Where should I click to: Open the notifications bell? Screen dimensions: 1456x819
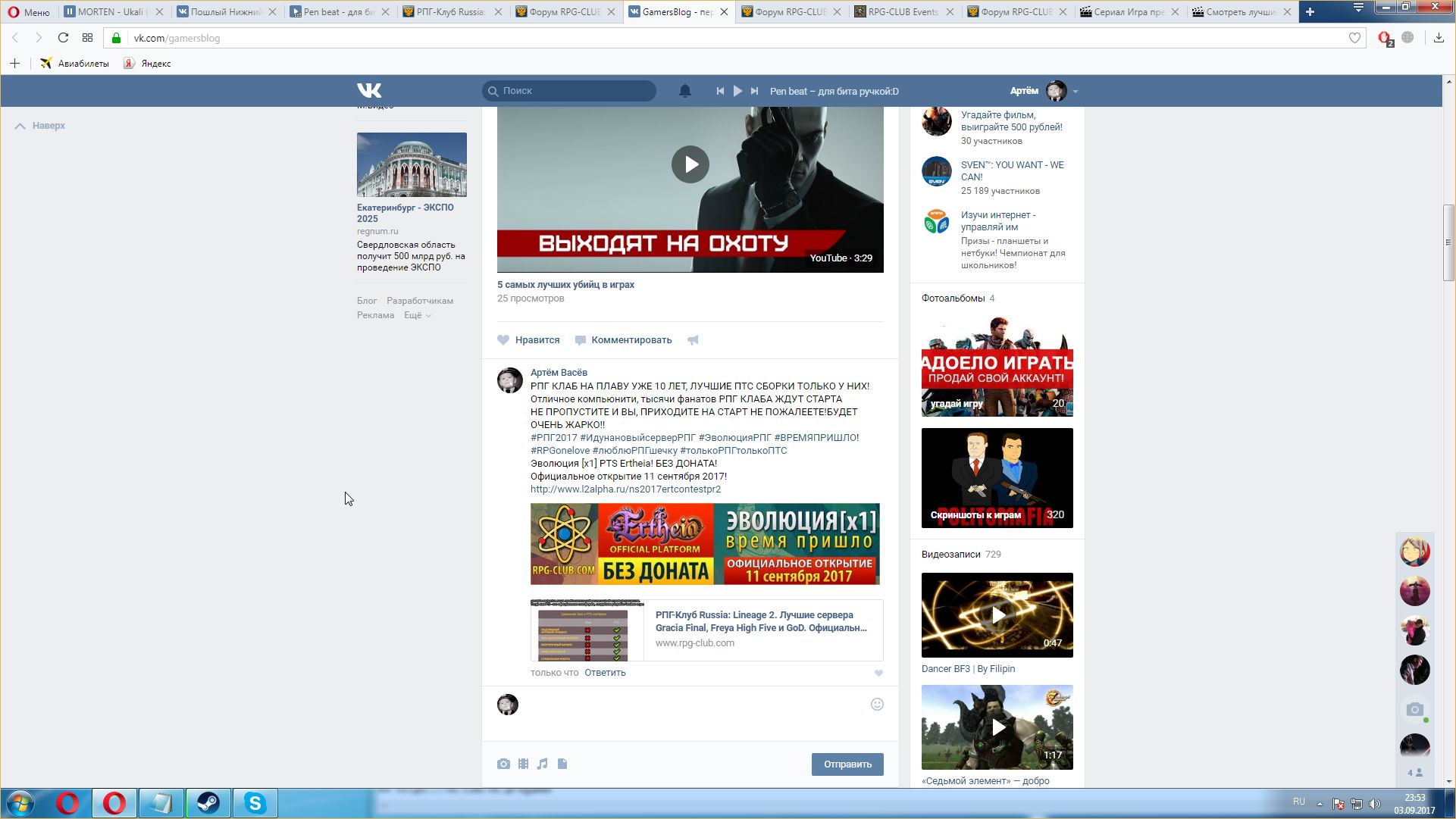pyautogui.click(x=684, y=91)
